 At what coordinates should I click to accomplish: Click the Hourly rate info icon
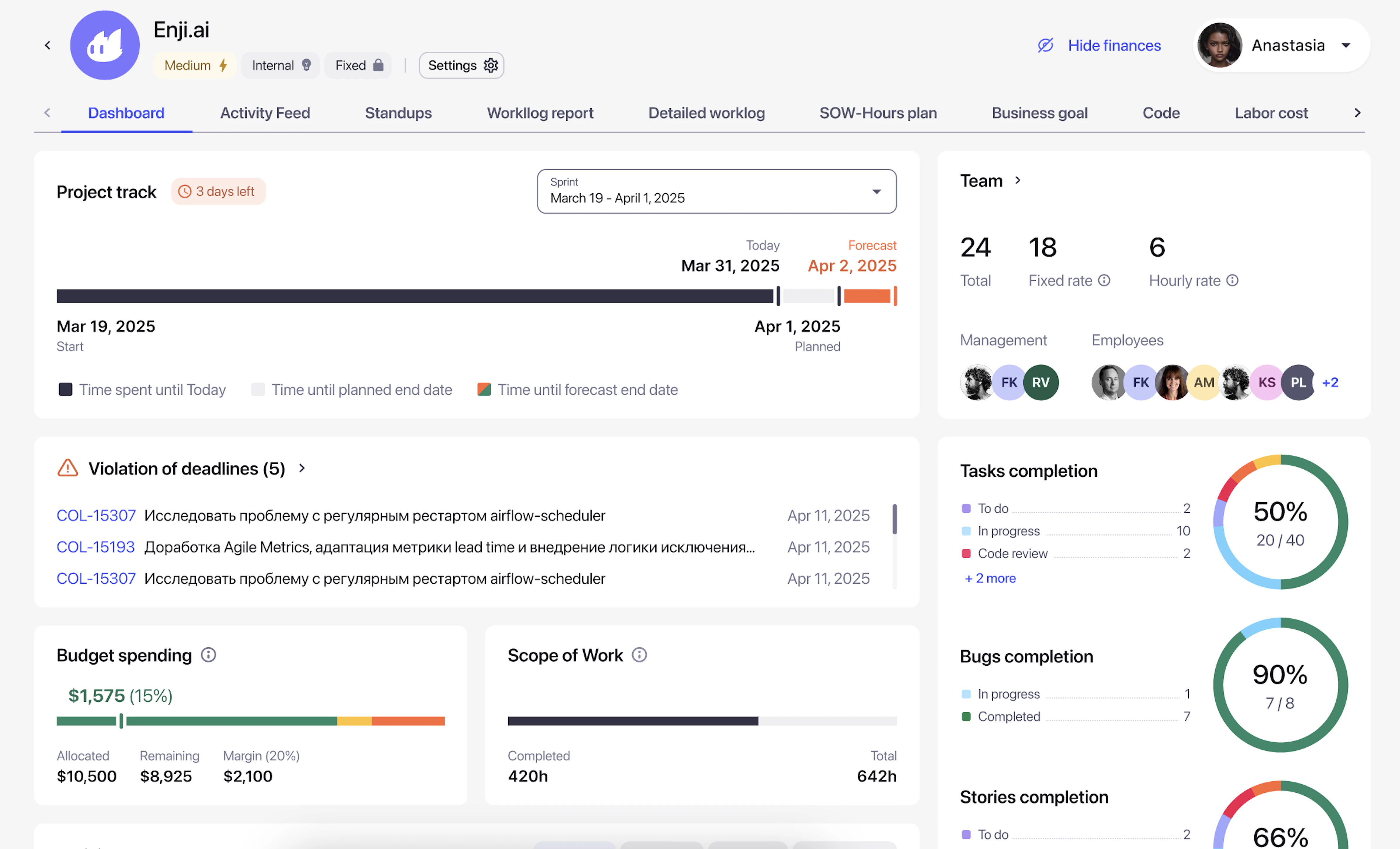click(x=1233, y=280)
